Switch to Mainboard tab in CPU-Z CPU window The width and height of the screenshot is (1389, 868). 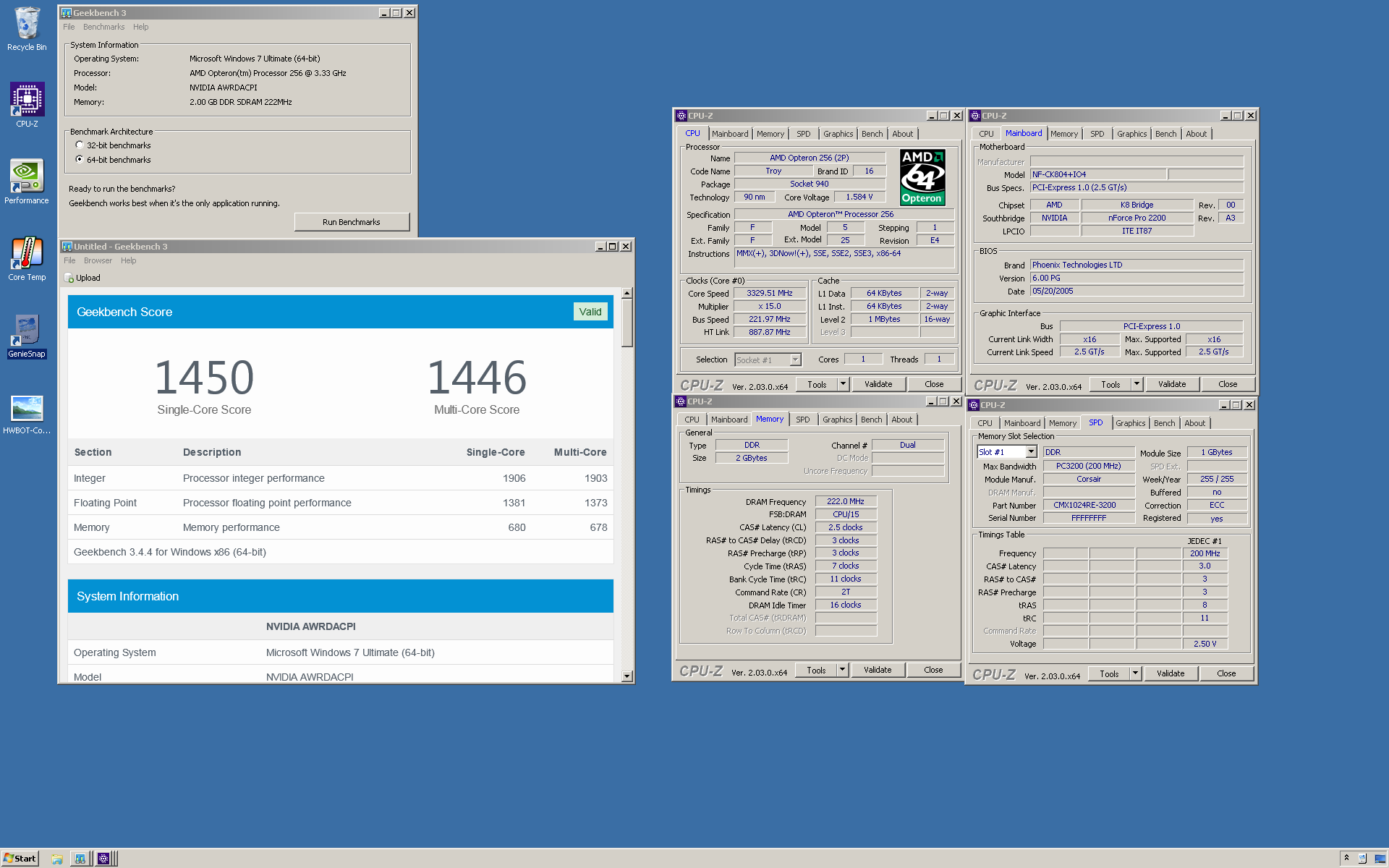pyautogui.click(x=729, y=134)
